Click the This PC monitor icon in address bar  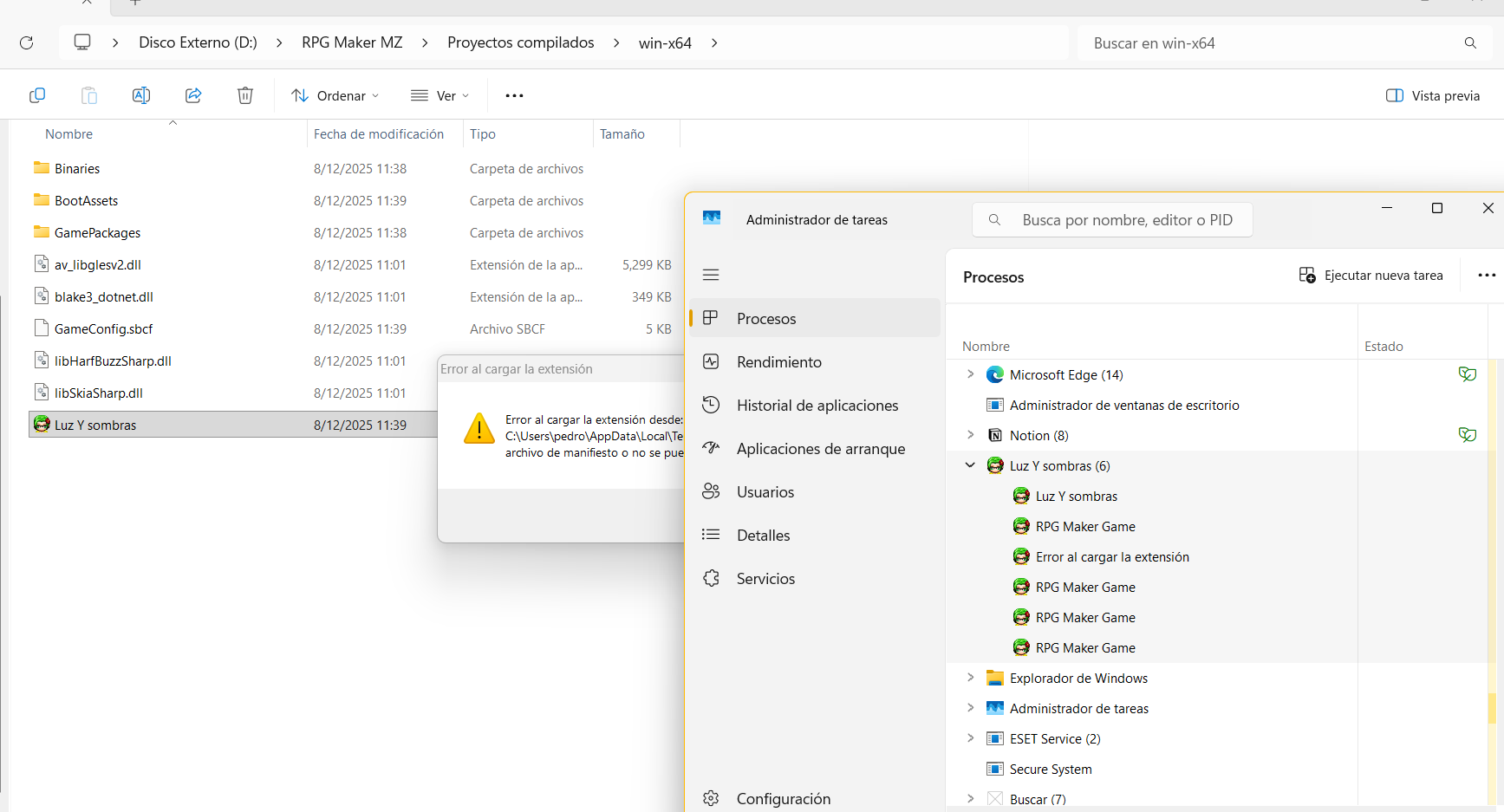click(82, 42)
